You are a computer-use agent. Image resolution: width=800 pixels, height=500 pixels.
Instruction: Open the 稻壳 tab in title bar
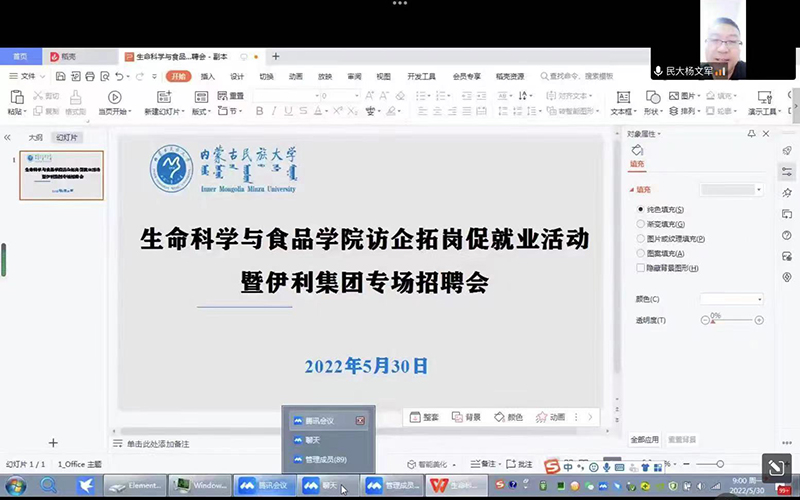68,57
